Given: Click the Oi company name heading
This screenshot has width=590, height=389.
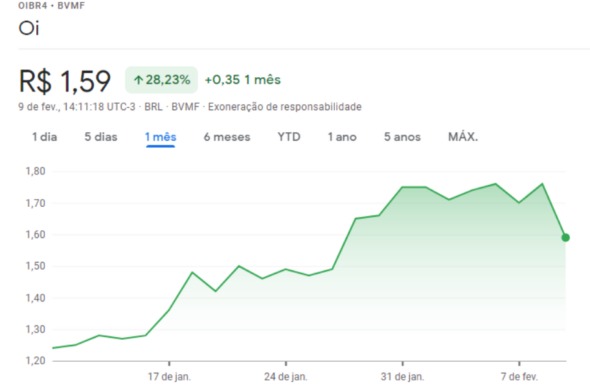Looking at the screenshot, I should click(x=29, y=28).
